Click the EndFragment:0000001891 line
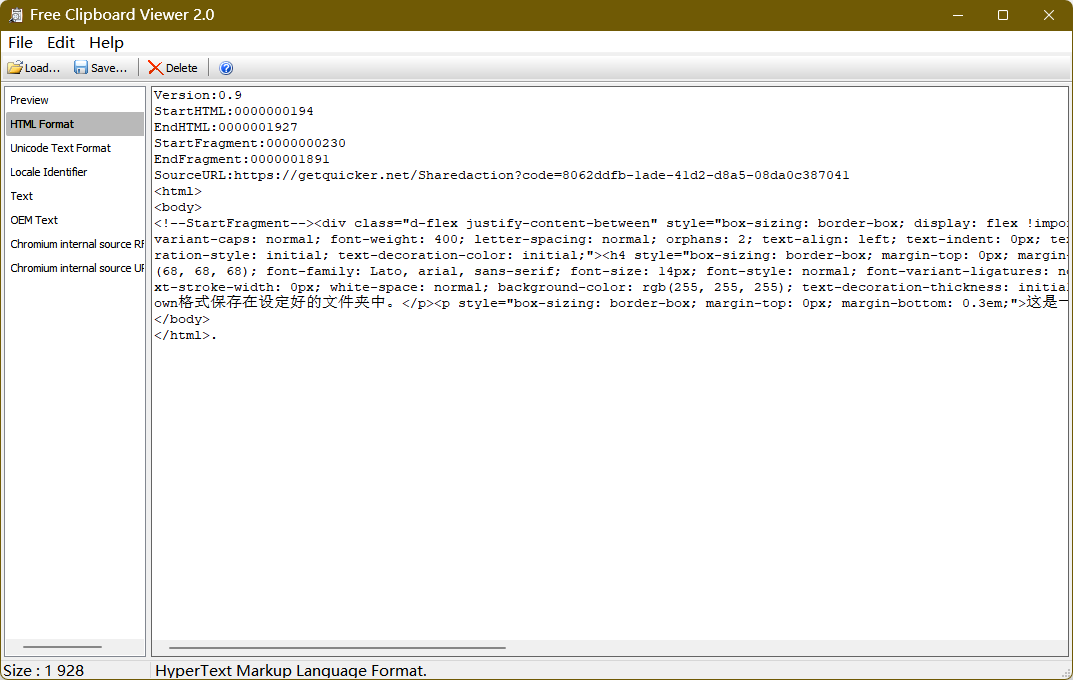The image size is (1073, 680). (x=242, y=159)
